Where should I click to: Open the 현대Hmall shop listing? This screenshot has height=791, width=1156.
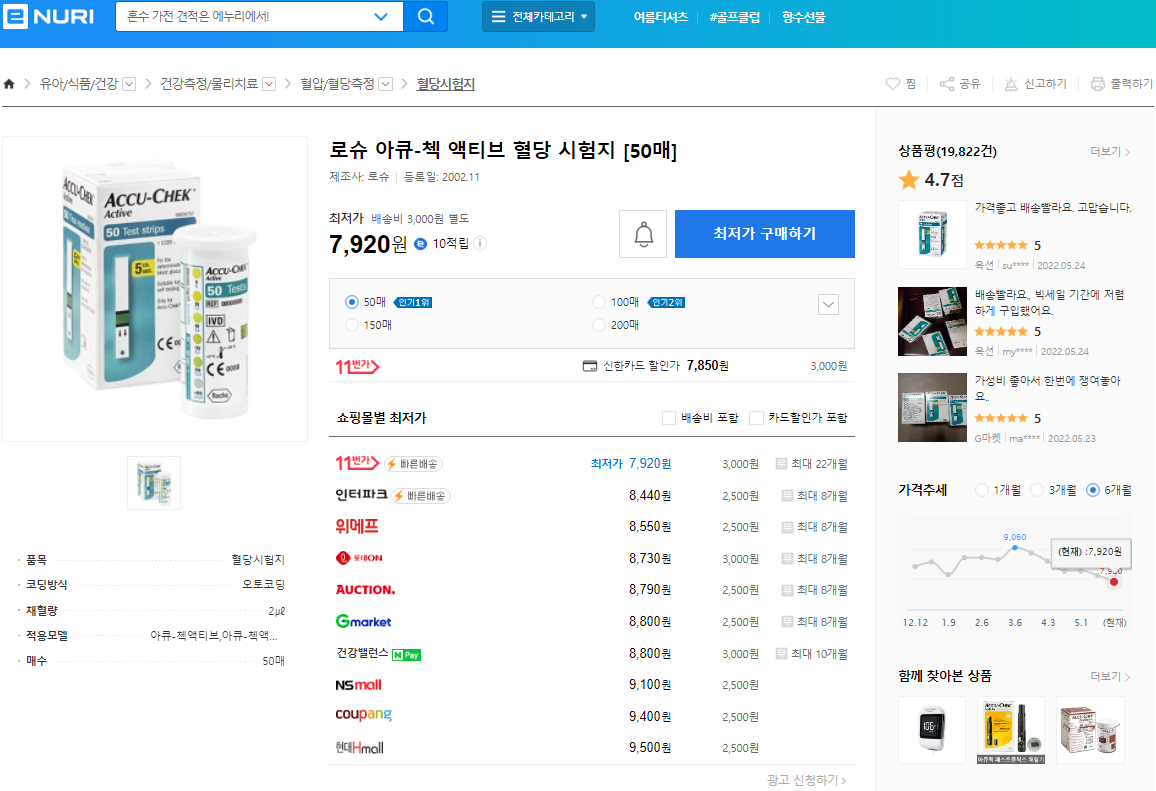[360, 748]
